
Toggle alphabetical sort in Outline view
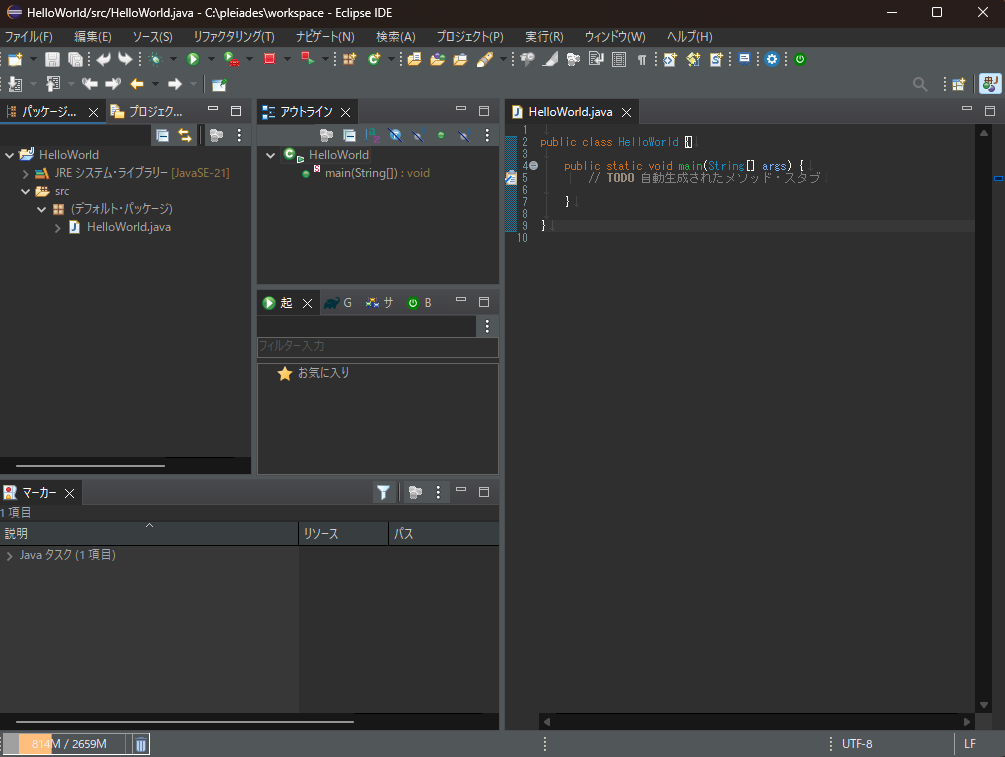click(372, 135)
